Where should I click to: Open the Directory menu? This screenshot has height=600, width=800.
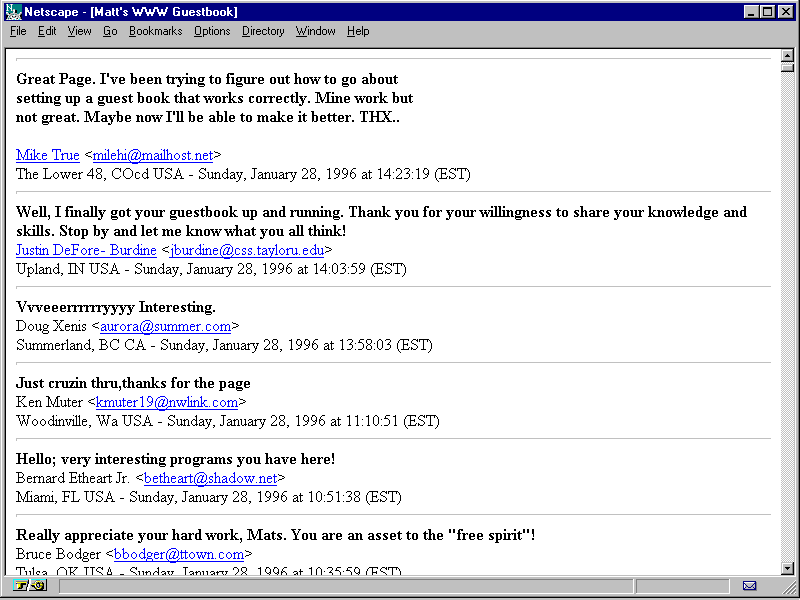click(x=263, y=31)
